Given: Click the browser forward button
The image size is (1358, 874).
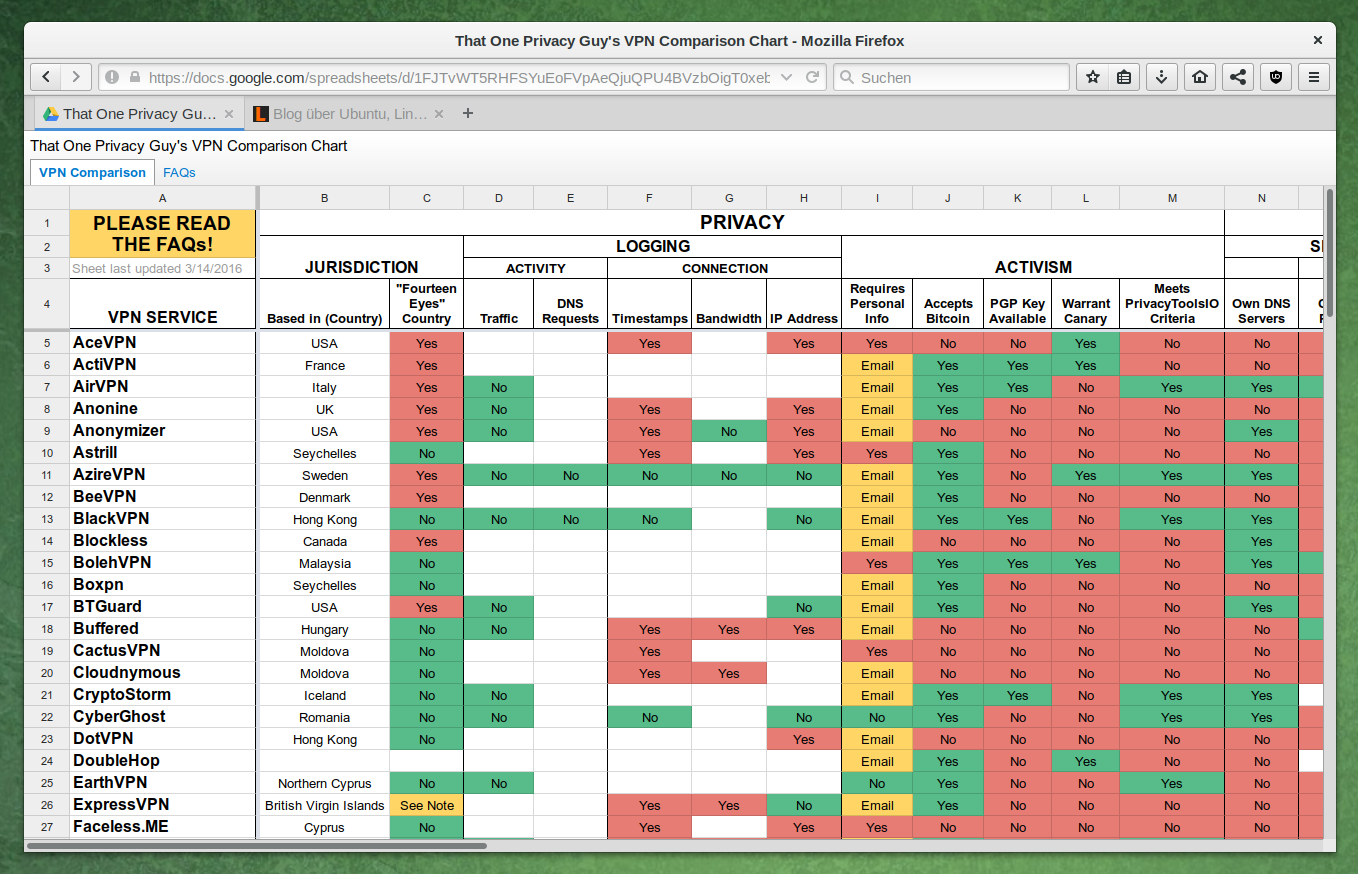Looking at the screenshot, I should click(76, 77).
